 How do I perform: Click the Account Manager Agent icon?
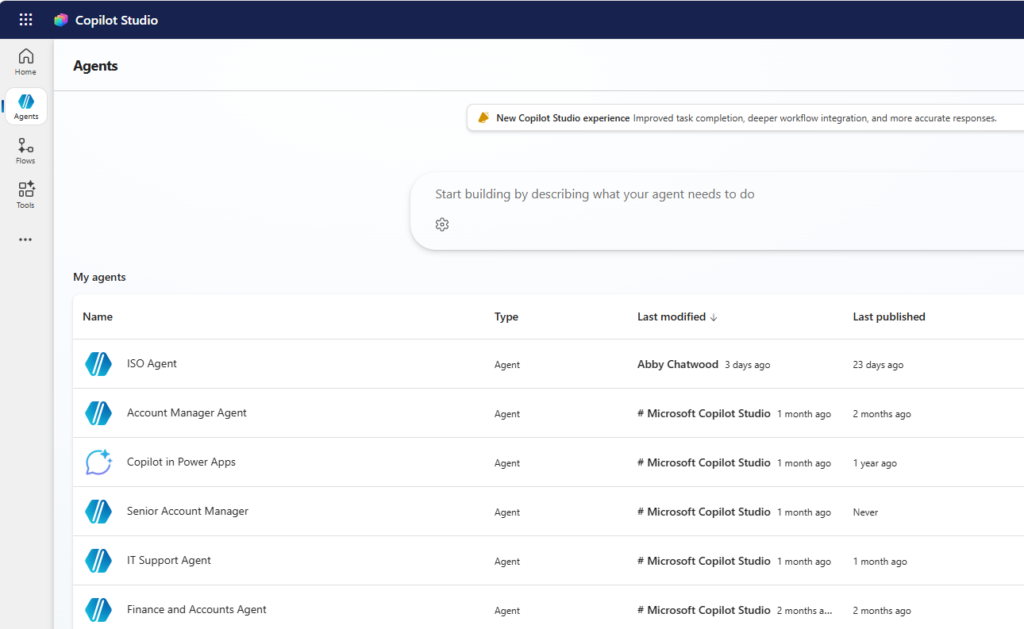pyautogui.click(x=98, y=413)
